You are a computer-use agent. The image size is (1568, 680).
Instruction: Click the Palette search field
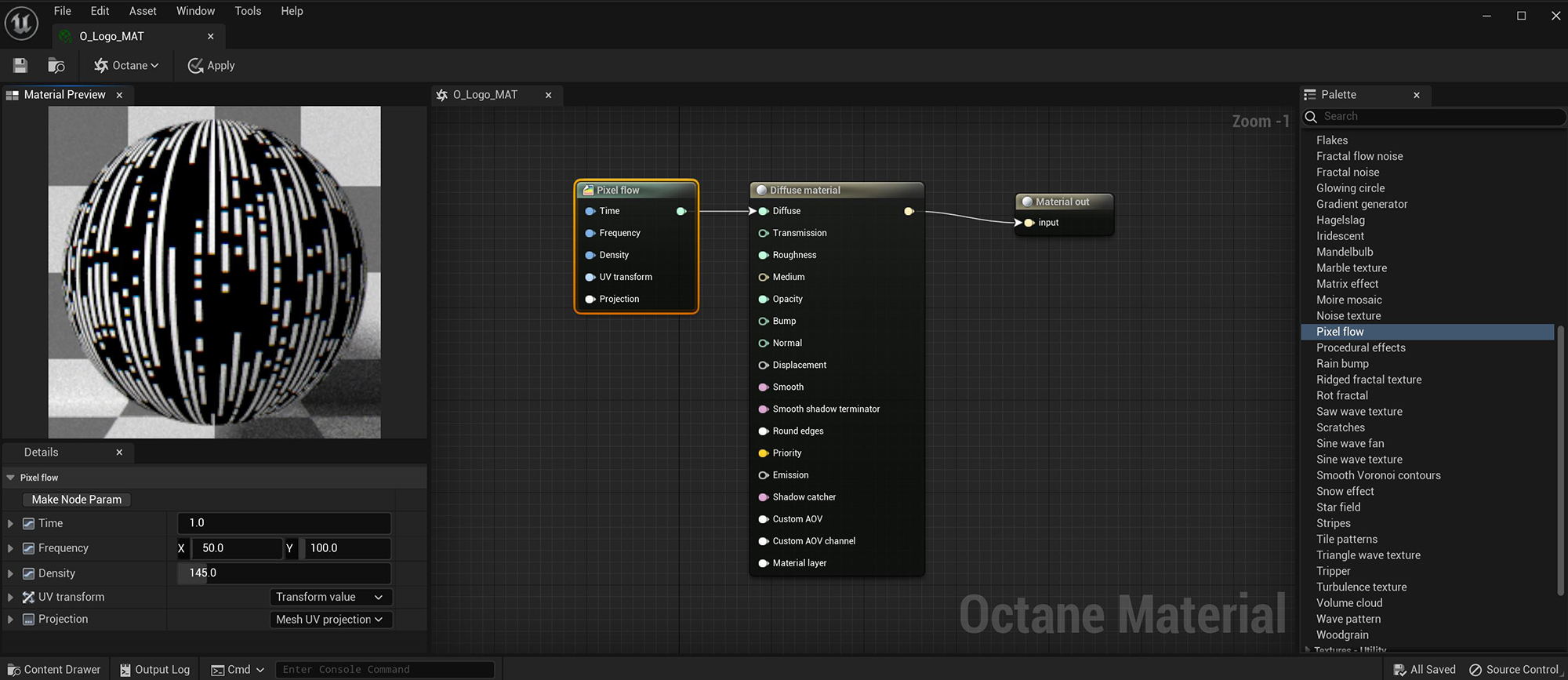click(x=1434, y=116)
